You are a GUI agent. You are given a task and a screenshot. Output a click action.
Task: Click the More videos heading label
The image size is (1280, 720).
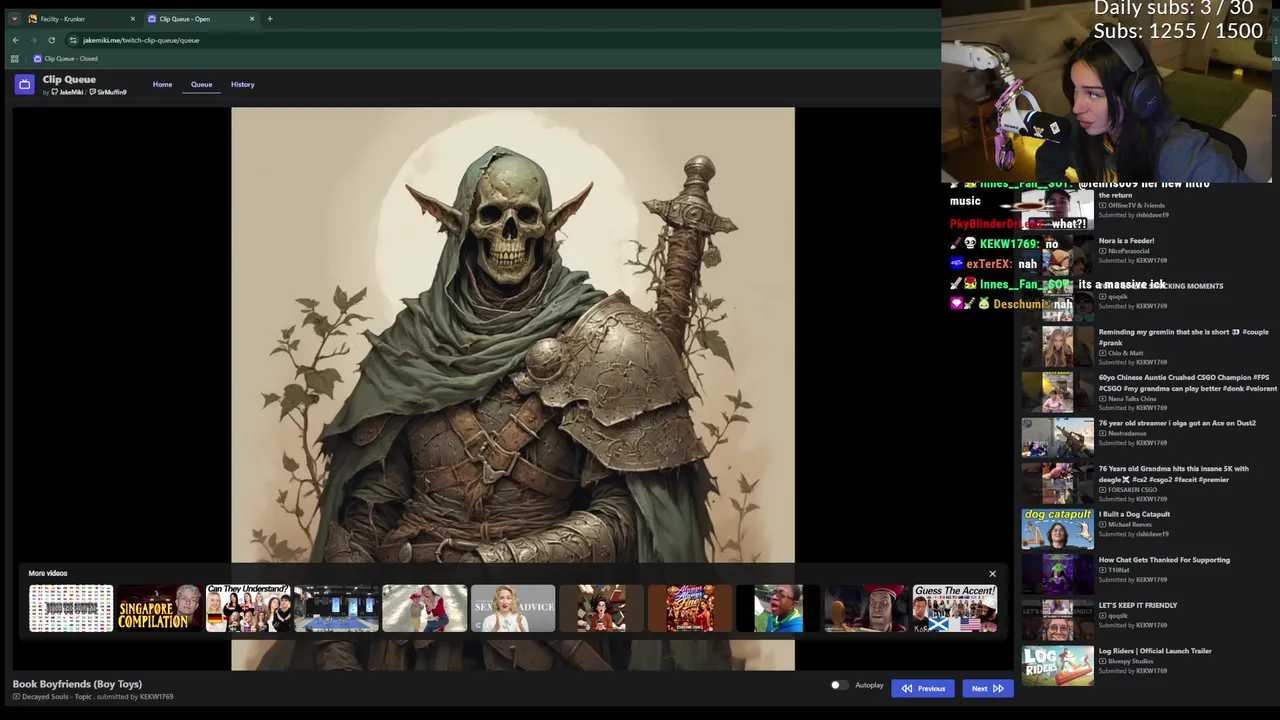(48, 574)
